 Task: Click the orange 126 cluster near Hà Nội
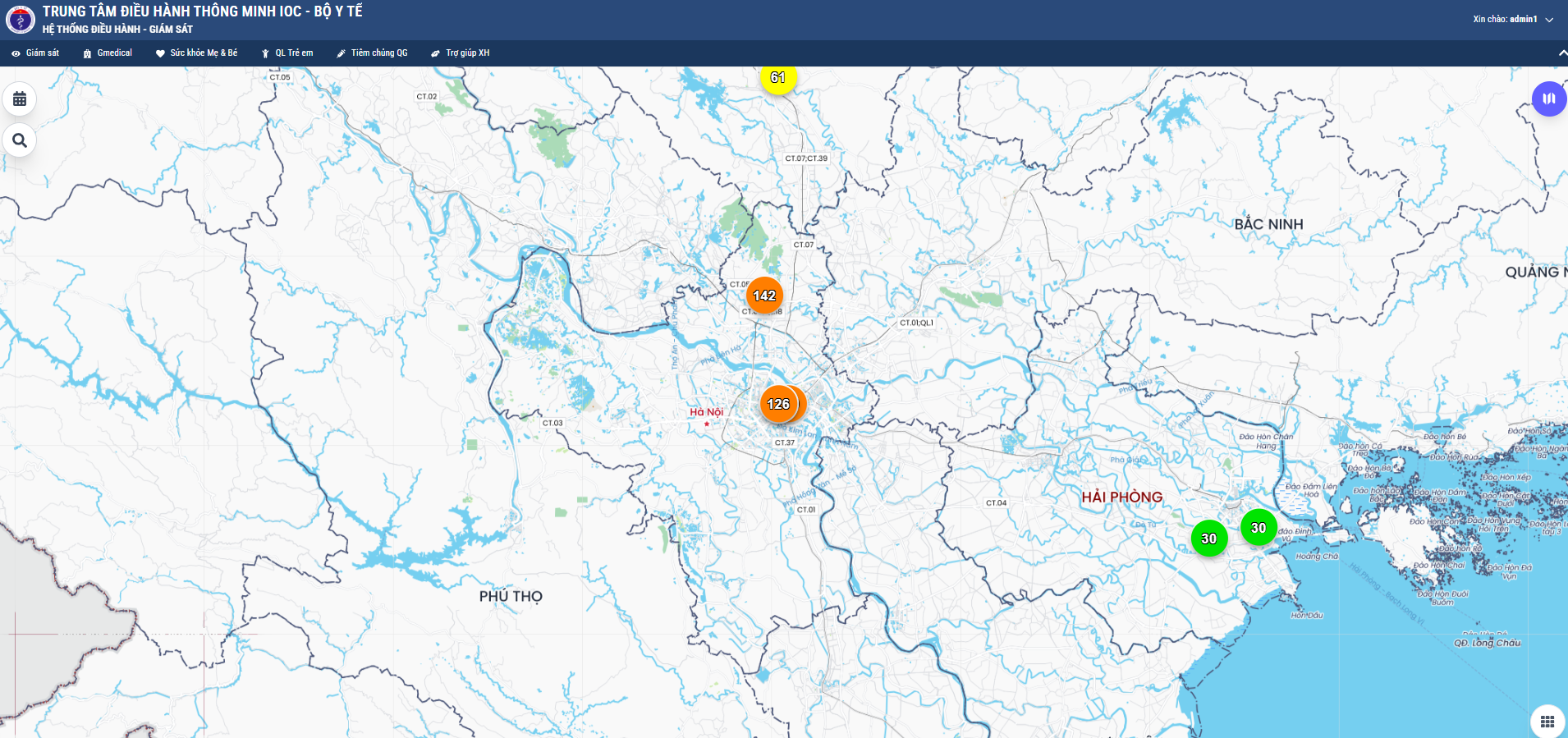pos(778,404)
